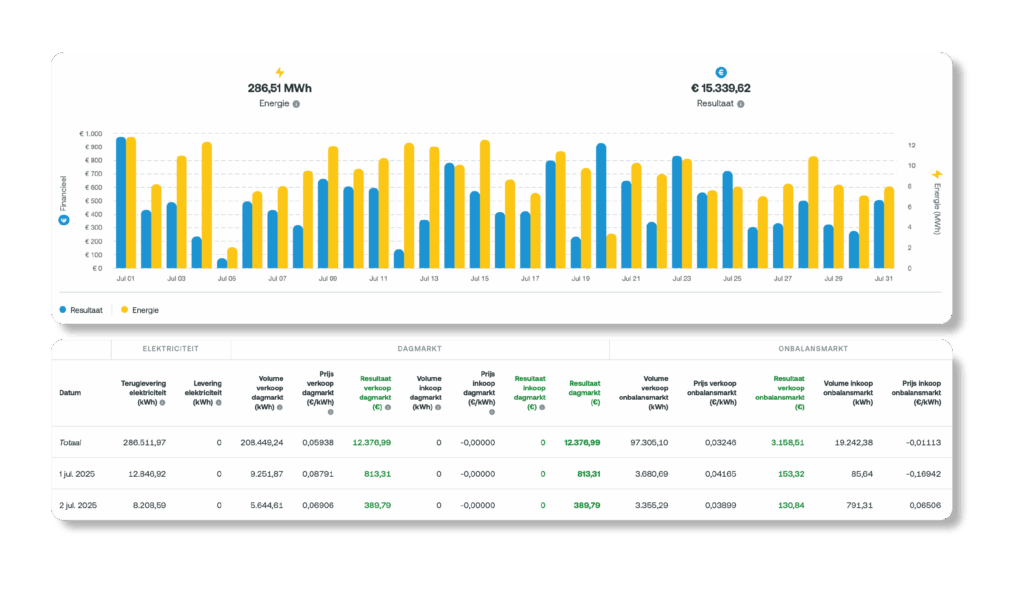Sort table by the Datum column header
The height and width of the screenshot is (590, 1024).
click(70, 393)
